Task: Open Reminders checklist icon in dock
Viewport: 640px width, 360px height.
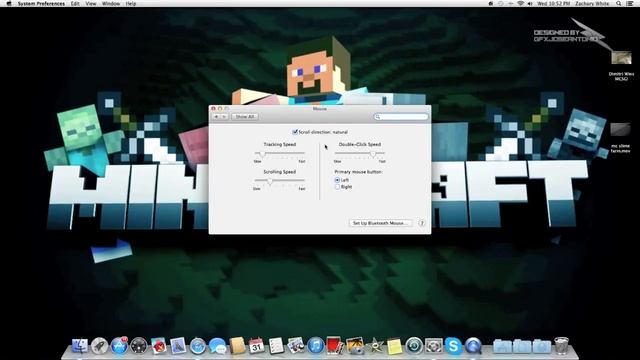Action: [276, 346]
